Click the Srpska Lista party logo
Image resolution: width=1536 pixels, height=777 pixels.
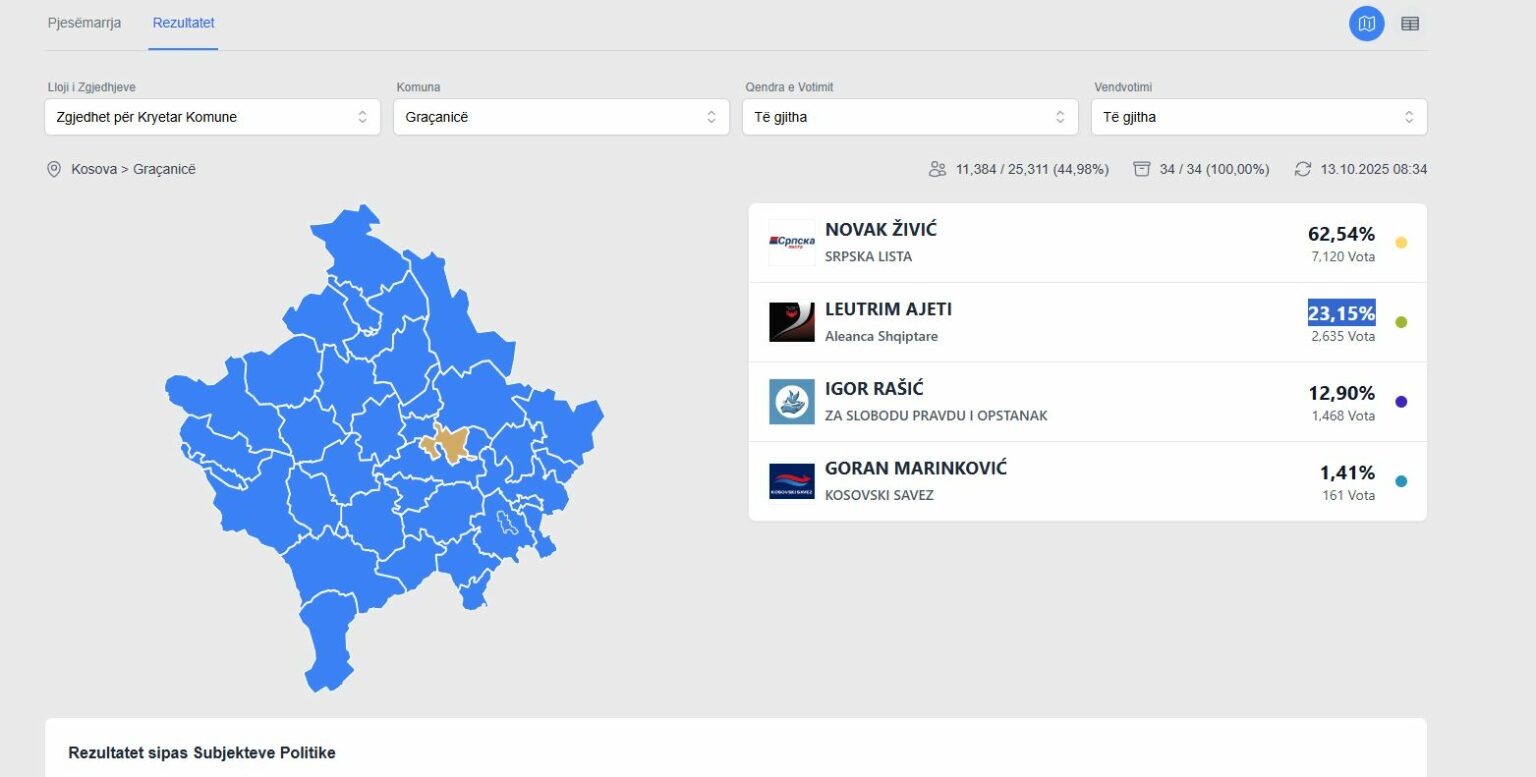click(x=791, y=242)
